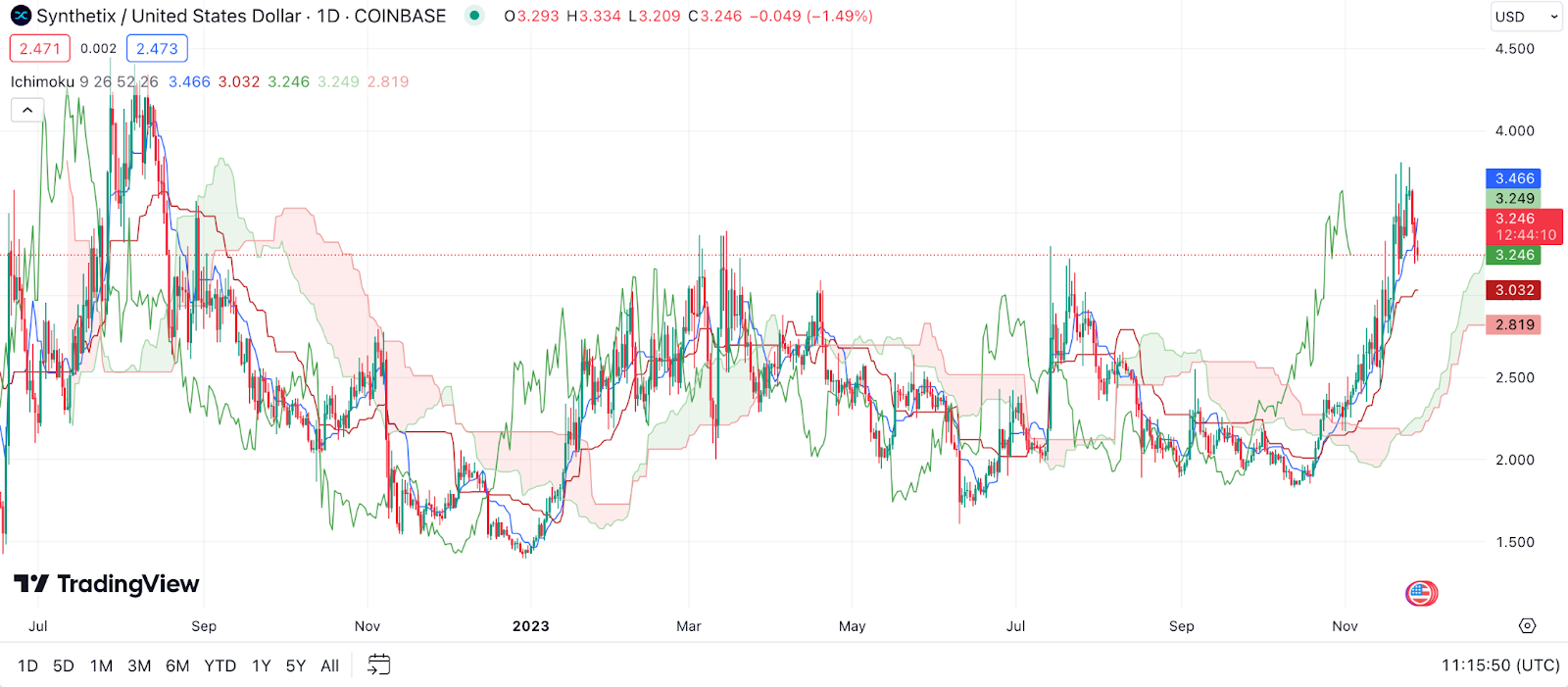
Task: Click the symbol title Synthetix / United States Dollar
Action: 169,16
